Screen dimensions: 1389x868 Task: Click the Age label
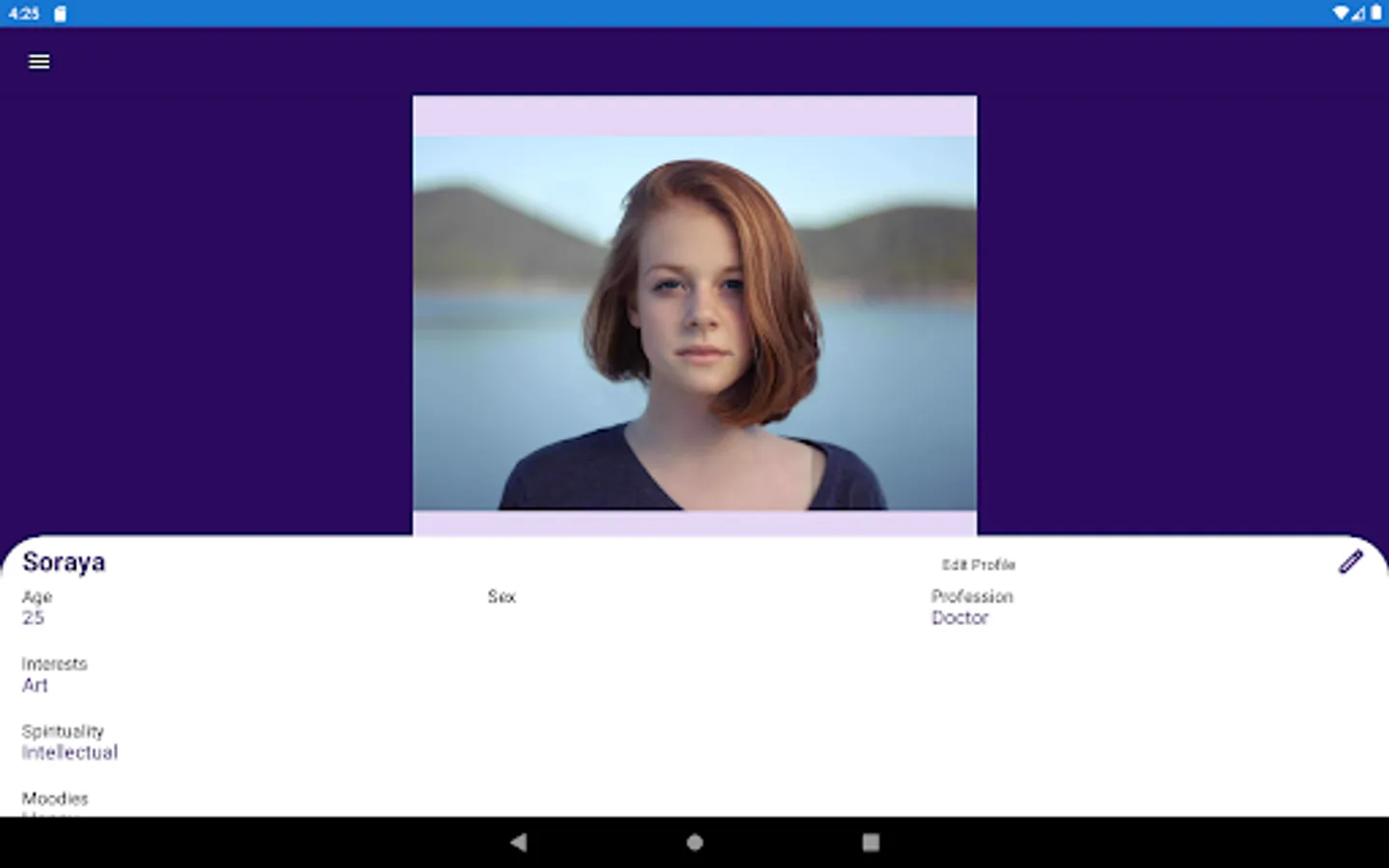pos(37,598)
